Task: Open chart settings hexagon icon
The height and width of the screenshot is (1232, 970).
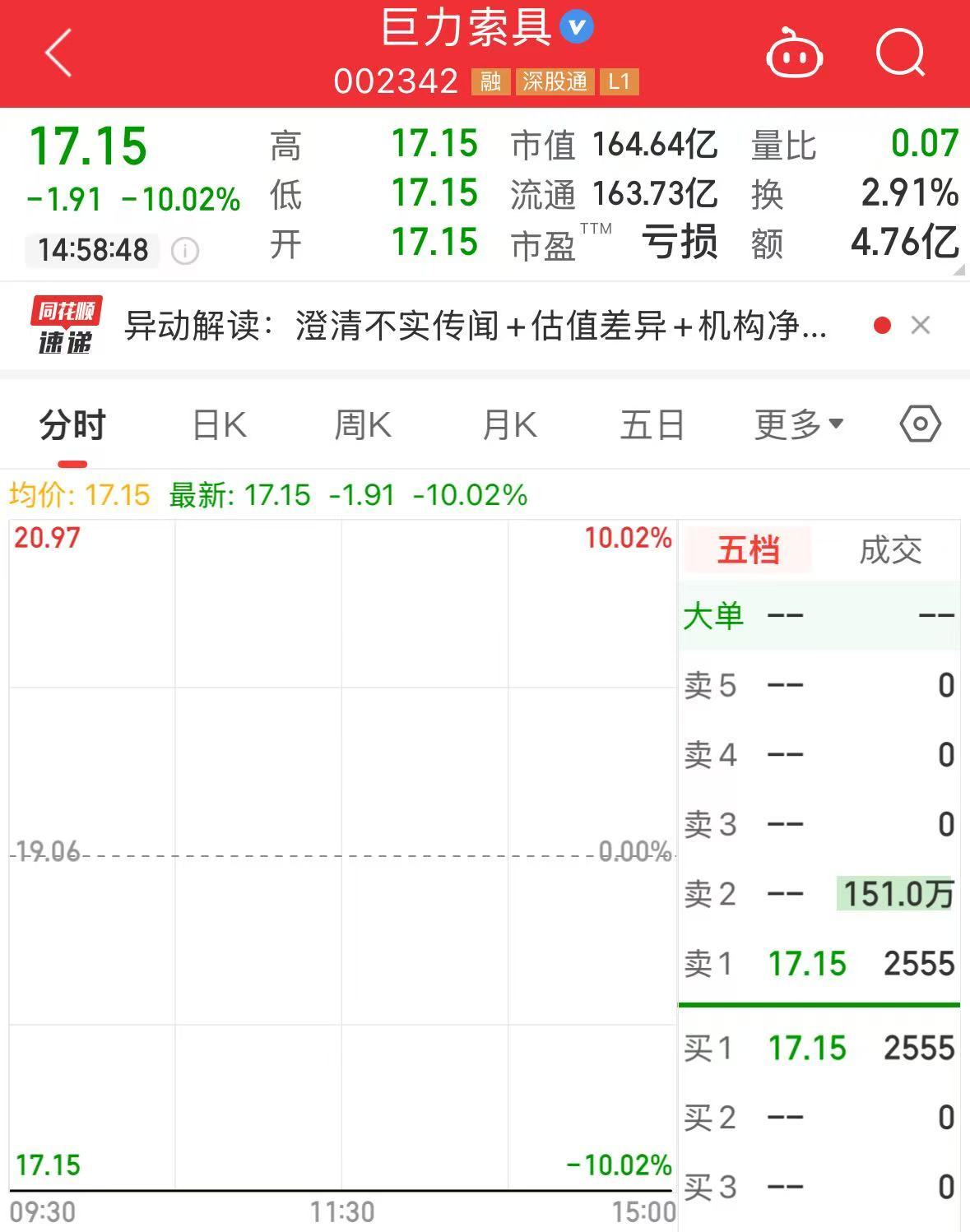Action: (x=920, y=424)
